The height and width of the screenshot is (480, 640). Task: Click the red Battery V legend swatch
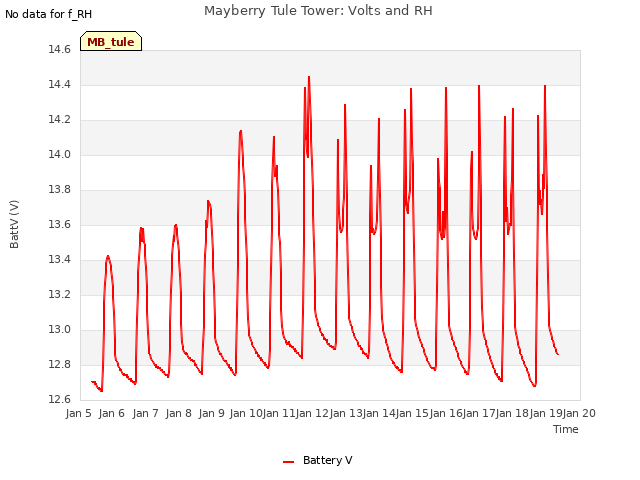(x=289, y=462)
